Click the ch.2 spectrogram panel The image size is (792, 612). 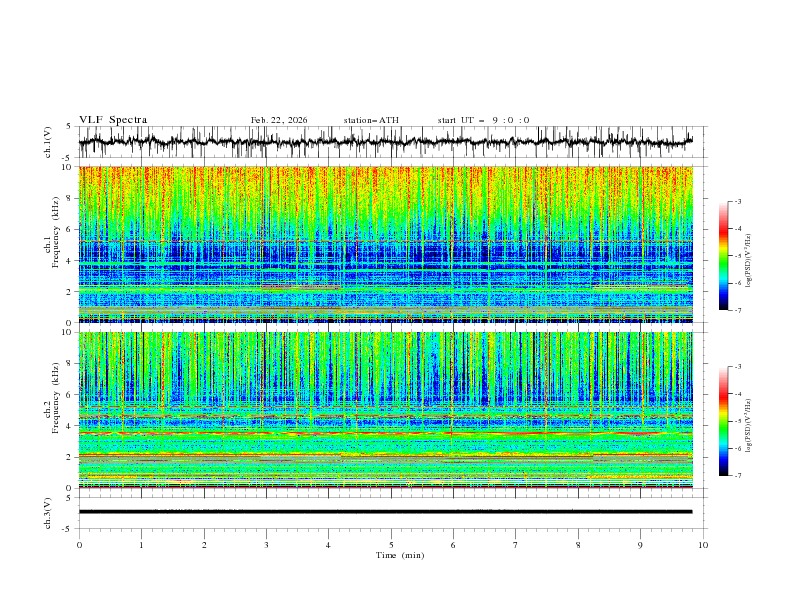[x=386, y=410]
